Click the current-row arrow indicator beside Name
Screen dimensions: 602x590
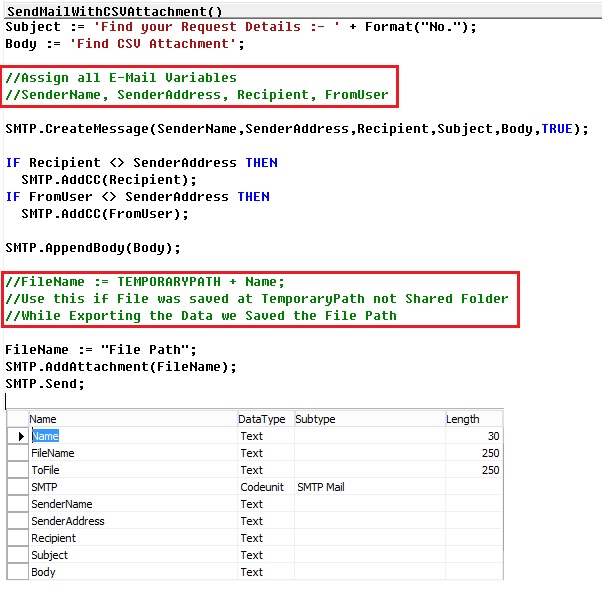pyautogui.click(x=18, y=436)
